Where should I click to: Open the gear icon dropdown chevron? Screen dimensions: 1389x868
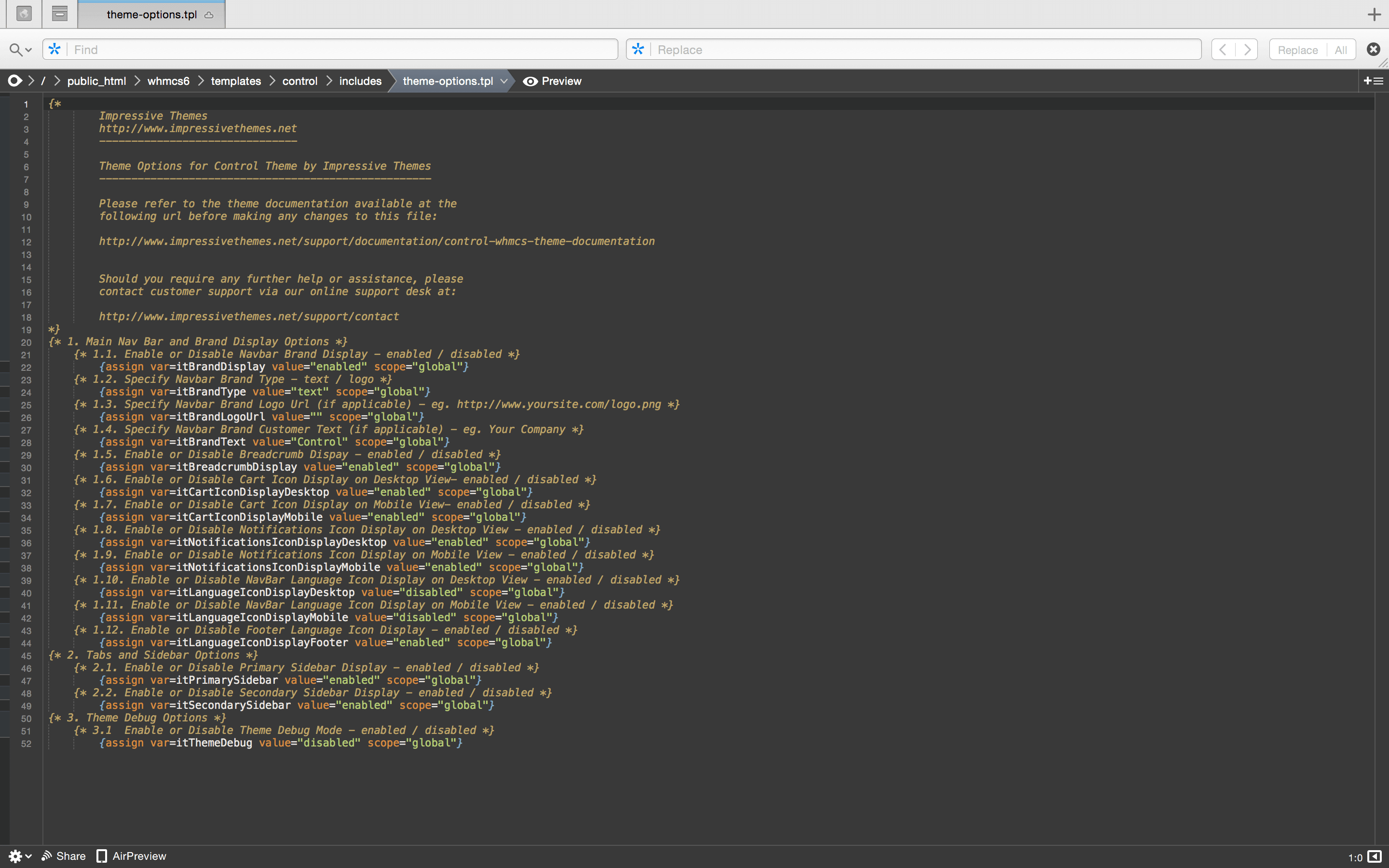pos(27,856)
